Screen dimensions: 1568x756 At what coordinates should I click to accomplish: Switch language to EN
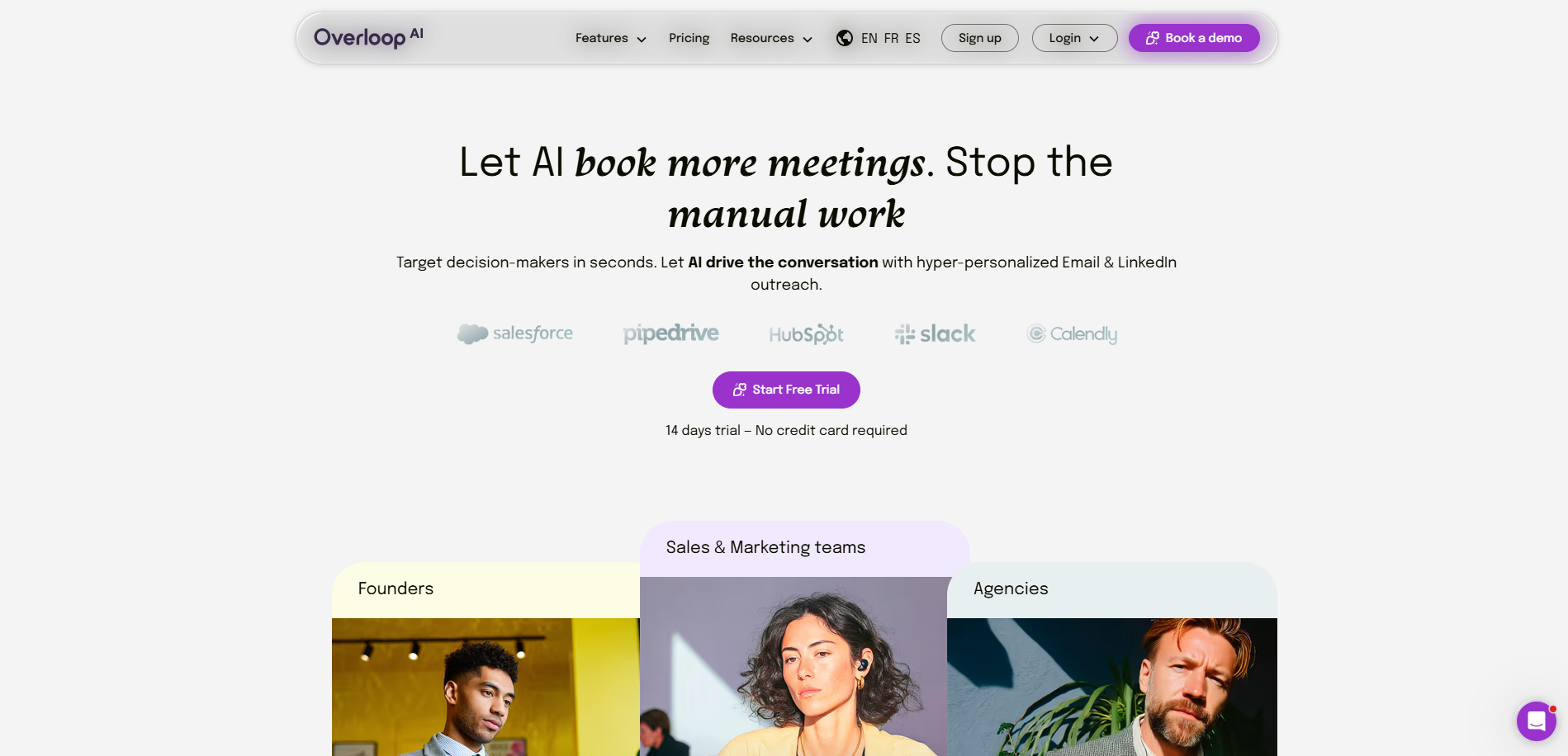(x=869, y=38)
